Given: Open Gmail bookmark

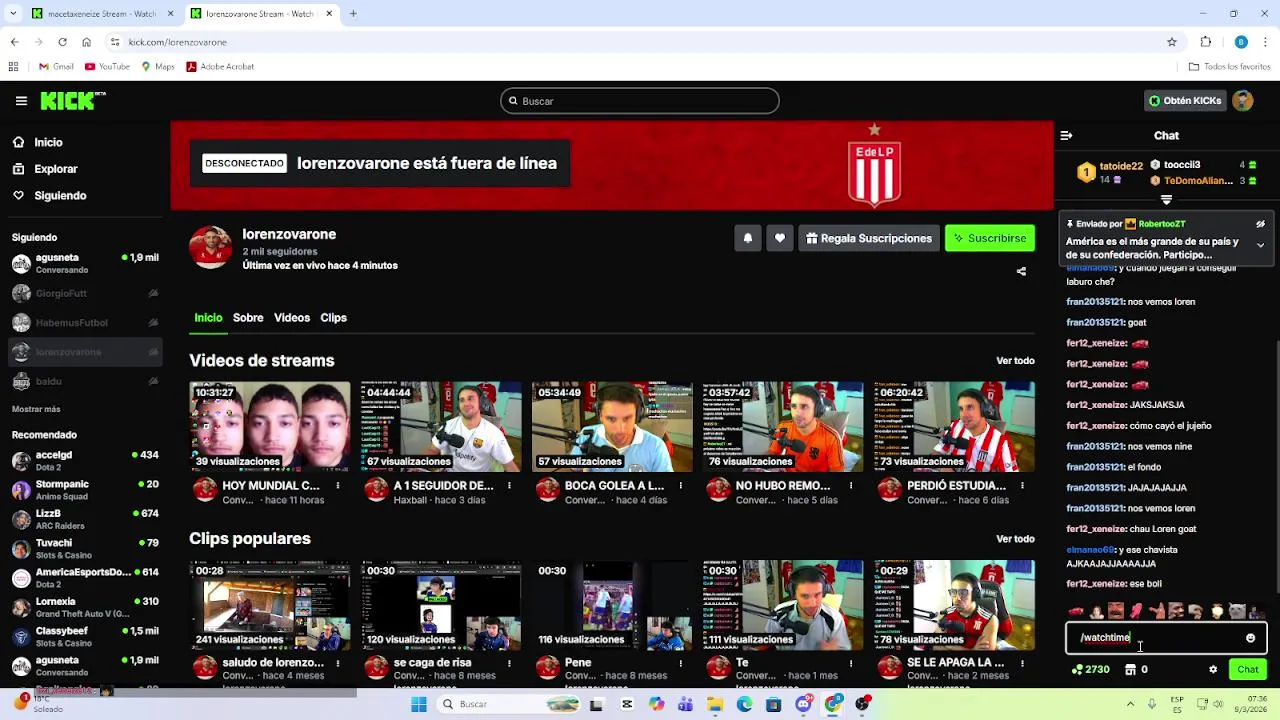Looking at the screenshot, I should click(x=56, y=67).
